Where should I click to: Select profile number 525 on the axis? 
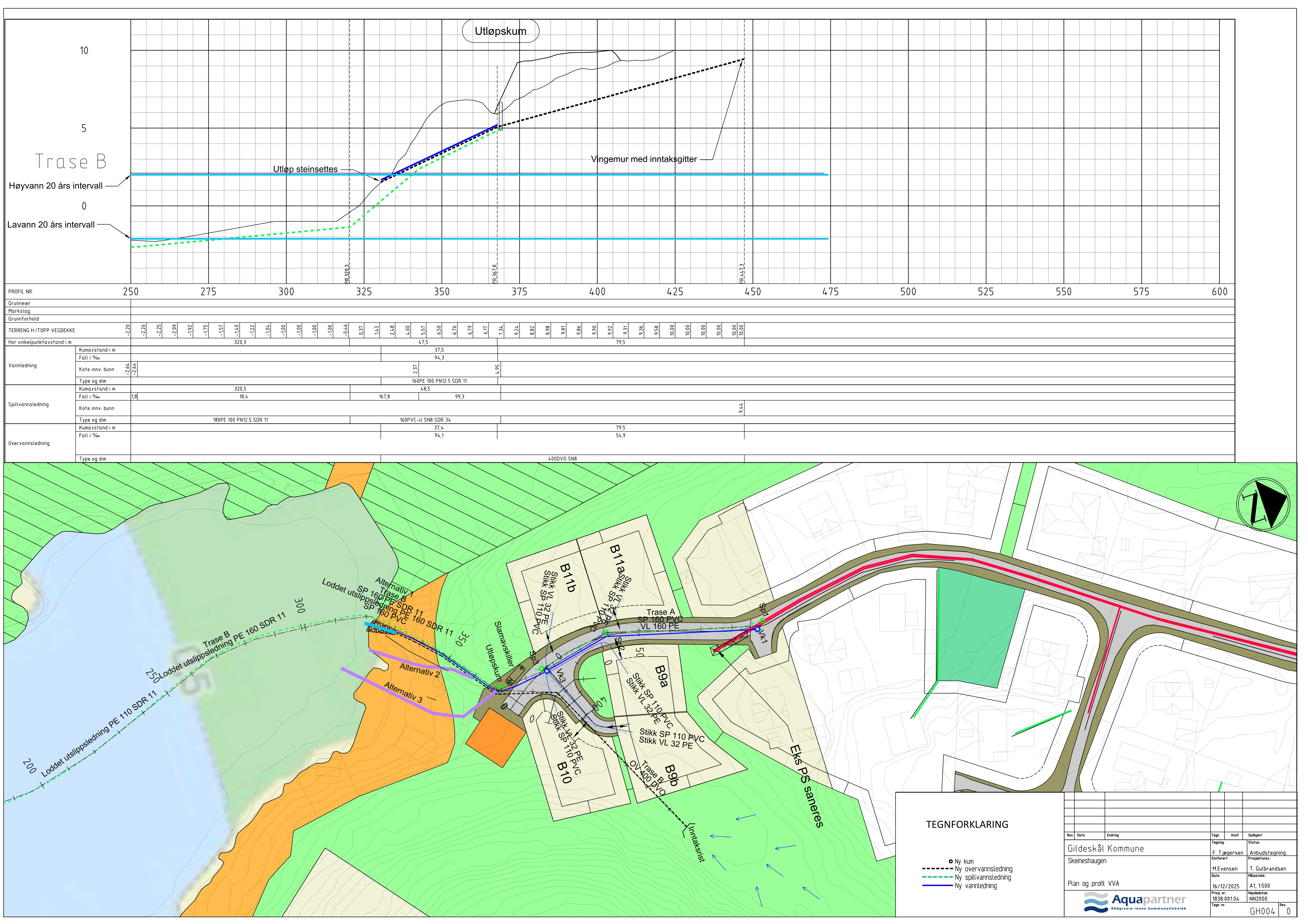[986, 292]
